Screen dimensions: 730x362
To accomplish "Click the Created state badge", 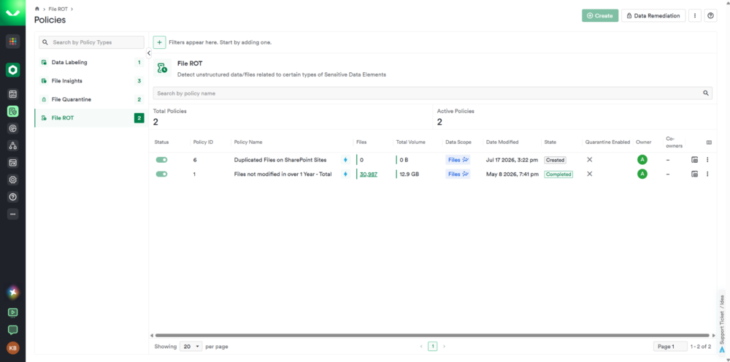I will pos(555,160).
